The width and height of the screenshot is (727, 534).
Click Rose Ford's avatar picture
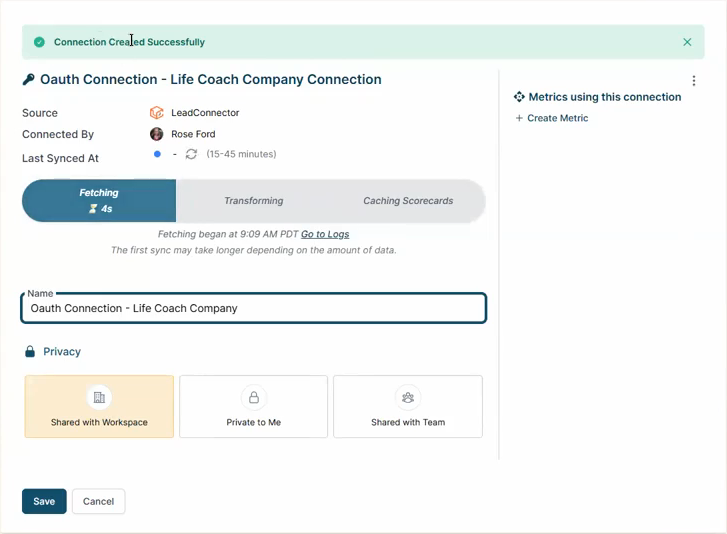(x=157, y=134)
